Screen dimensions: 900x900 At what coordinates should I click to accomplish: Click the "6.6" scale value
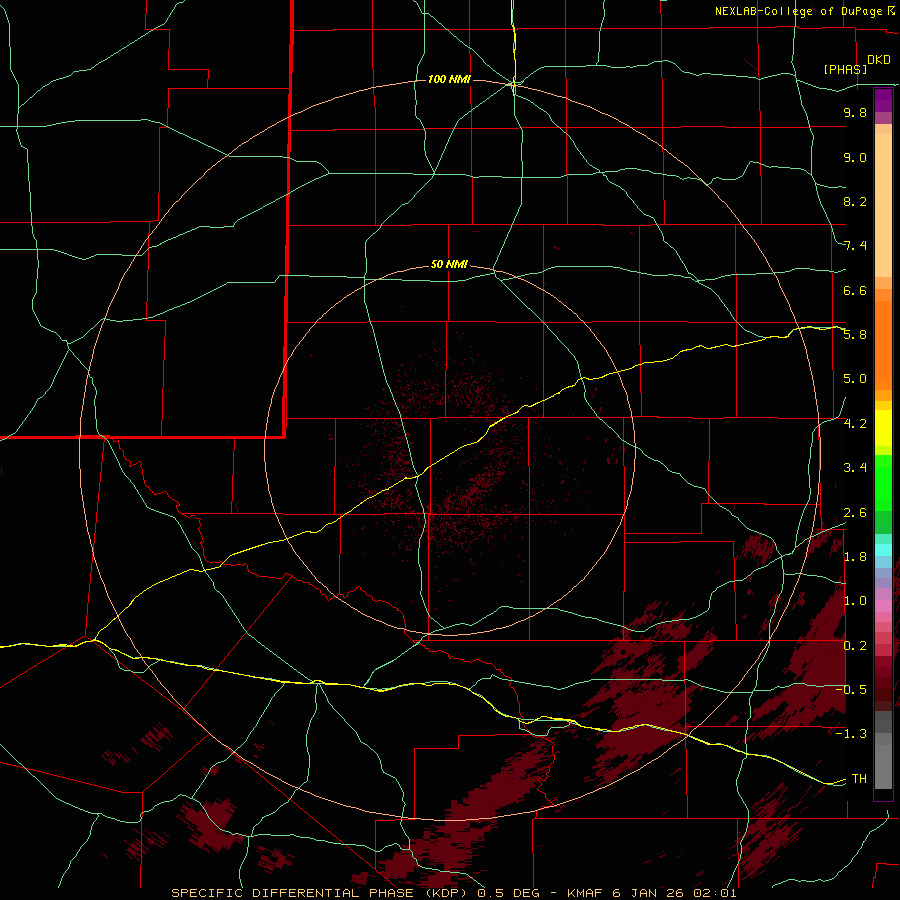tap(855, 290)
